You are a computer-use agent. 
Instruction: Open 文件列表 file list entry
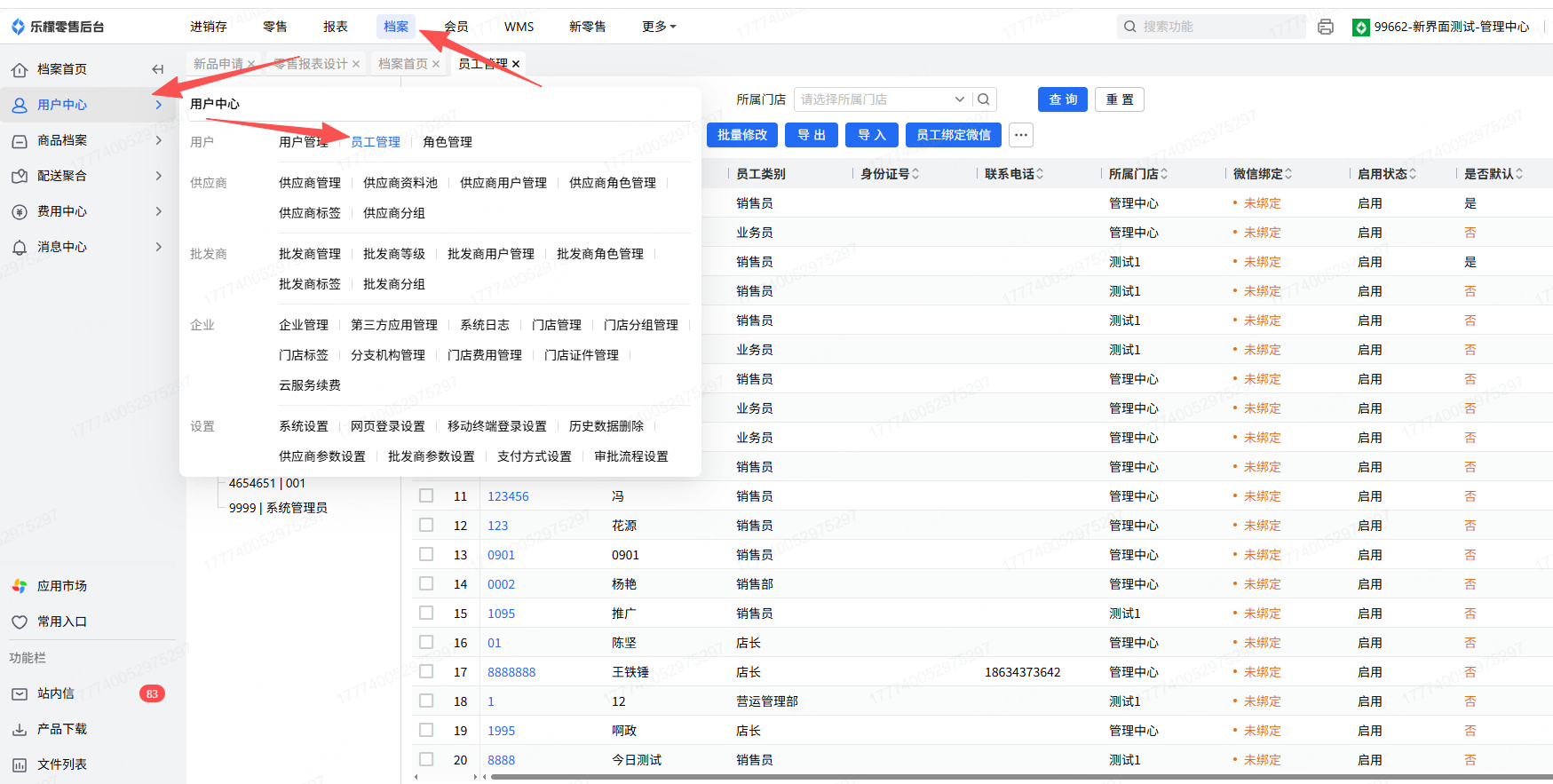61,764
